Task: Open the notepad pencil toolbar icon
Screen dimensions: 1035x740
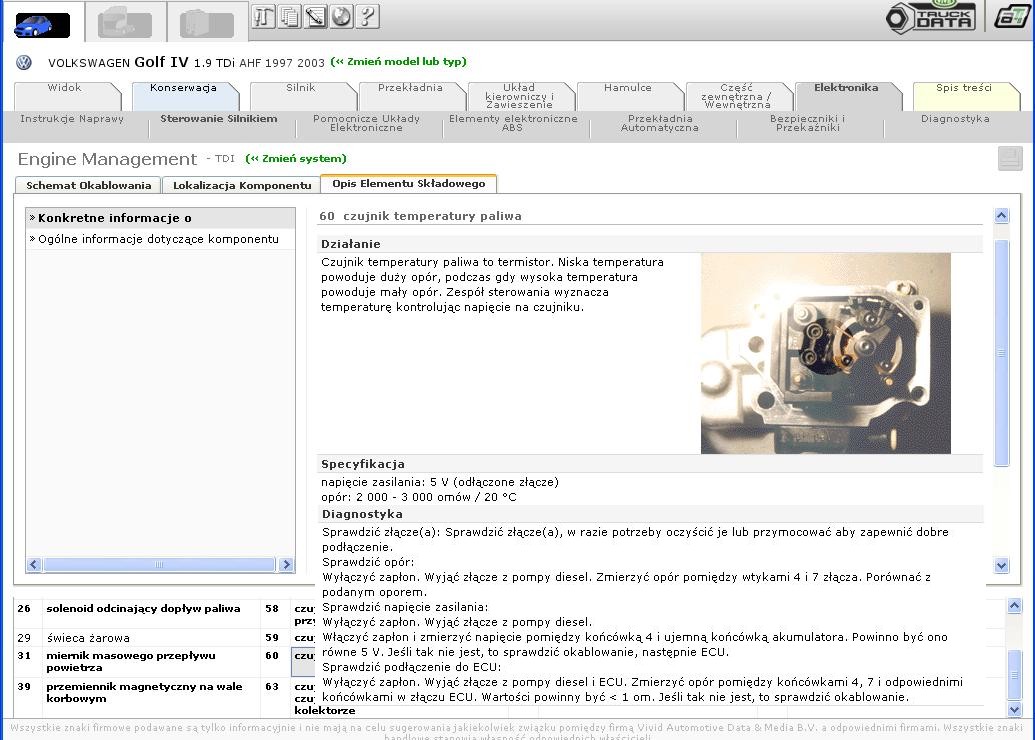Action: [315, 16]
